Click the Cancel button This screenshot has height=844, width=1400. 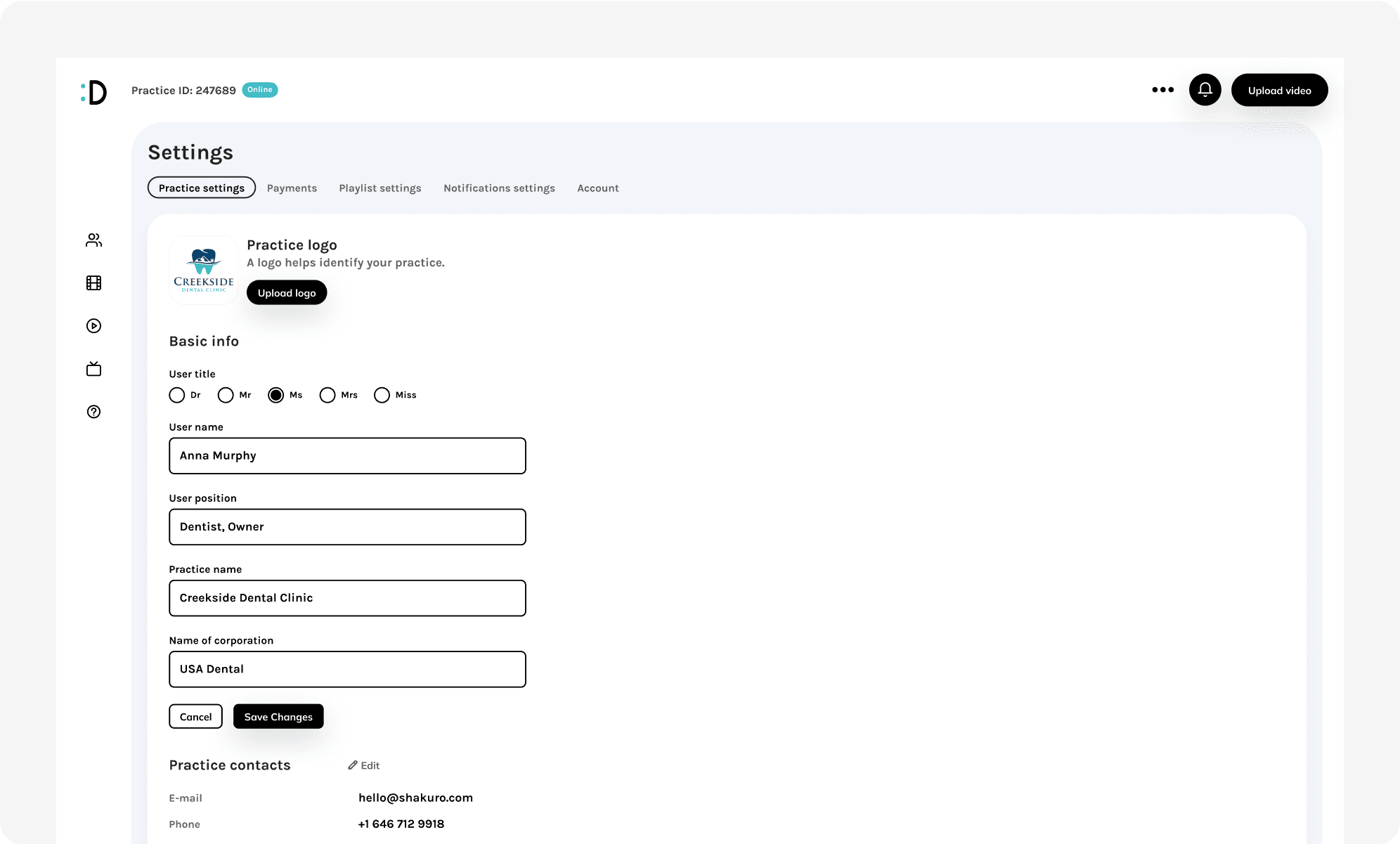(x=195, y=716)
